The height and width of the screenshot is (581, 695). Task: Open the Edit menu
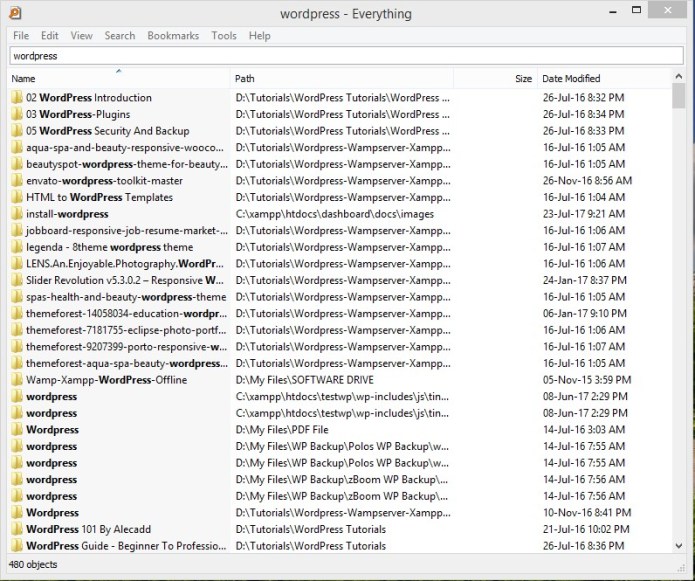(x=50, y=35)
